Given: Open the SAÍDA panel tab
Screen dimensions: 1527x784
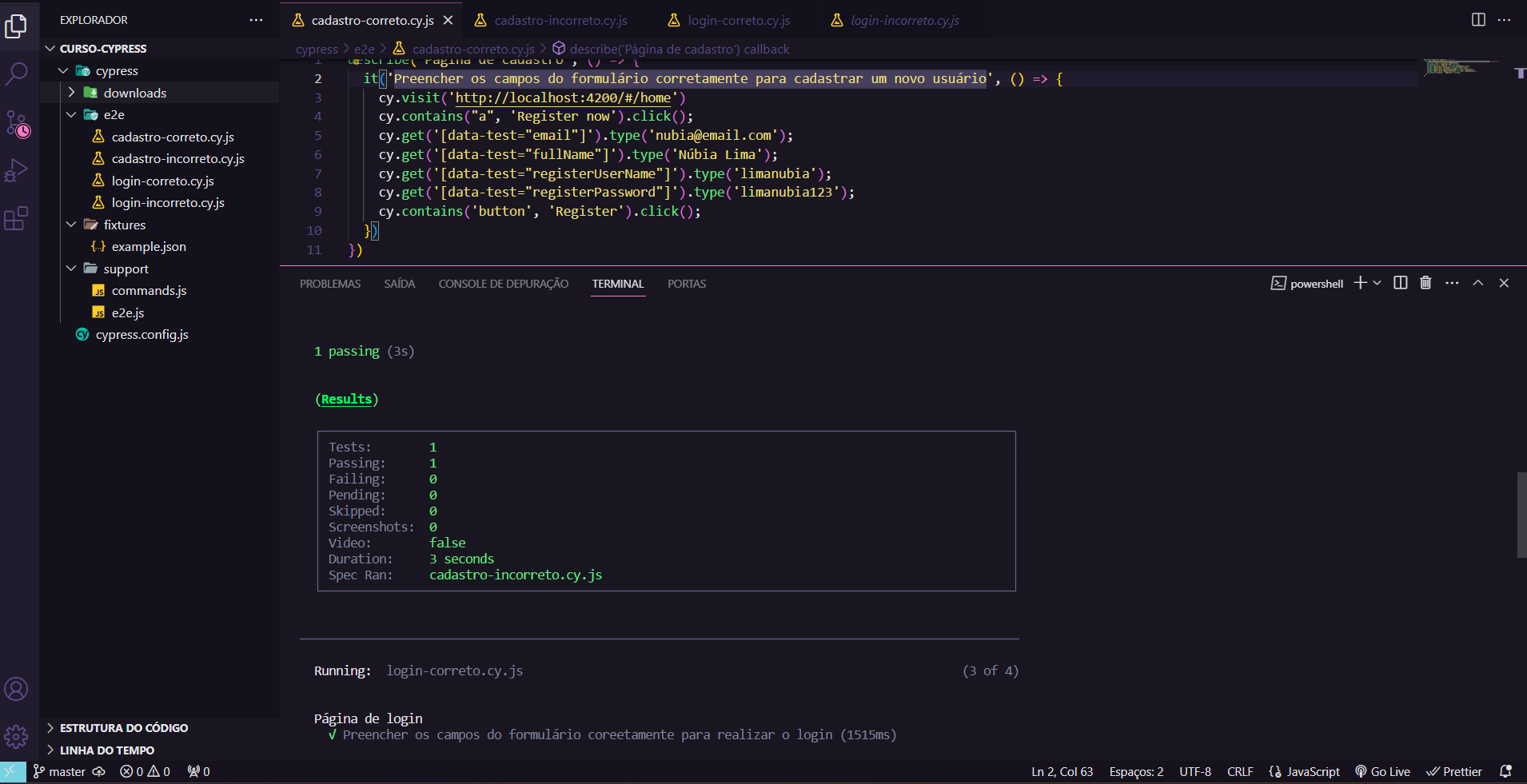Looking at the screenshot, I should 399,284.
